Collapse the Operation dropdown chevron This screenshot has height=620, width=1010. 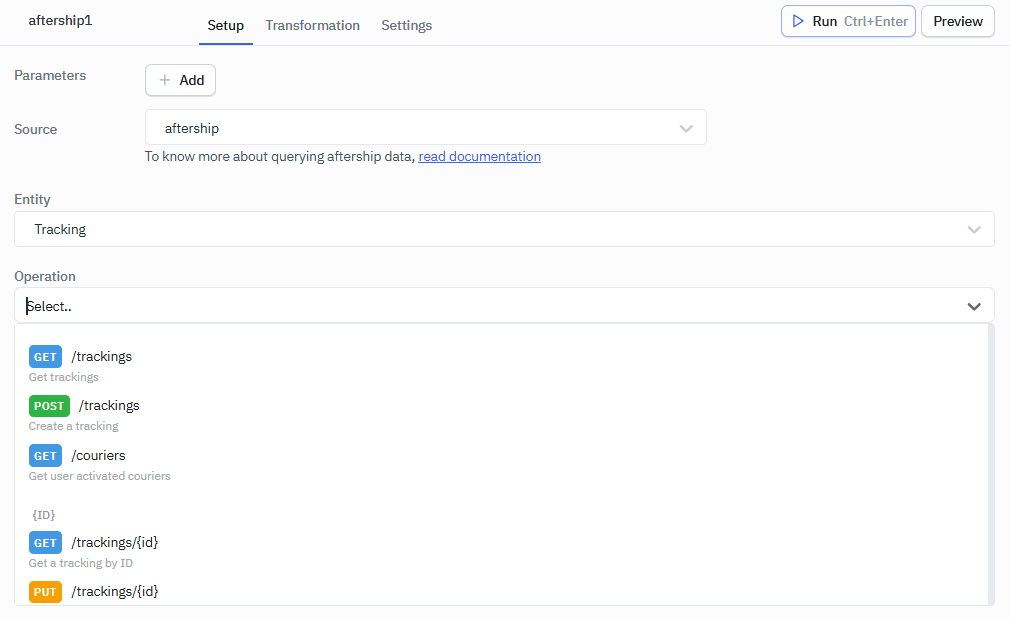974,306
